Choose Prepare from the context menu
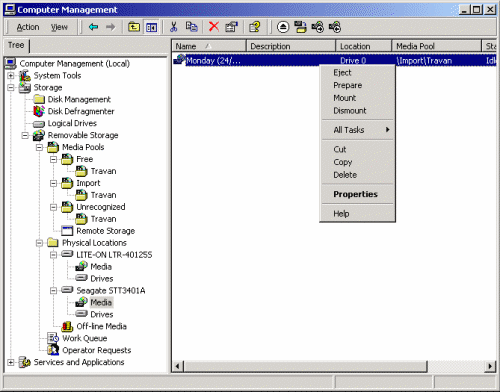Screen dimensions: 500x392 tap(357, 85)
